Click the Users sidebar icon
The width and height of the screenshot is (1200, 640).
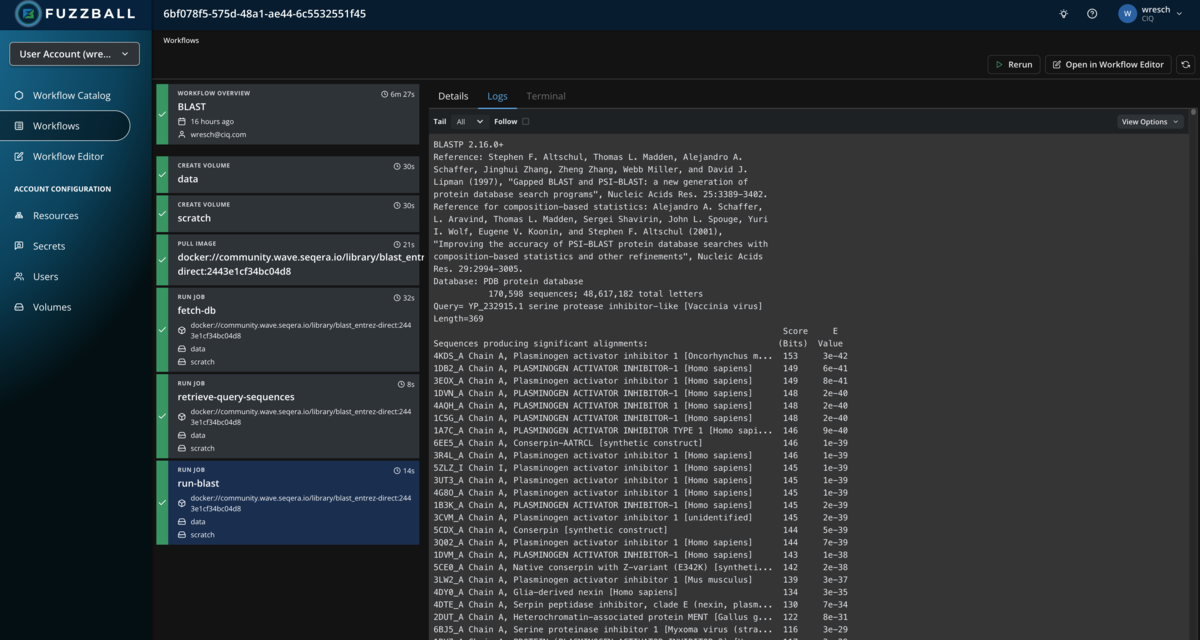coord(20,276)
